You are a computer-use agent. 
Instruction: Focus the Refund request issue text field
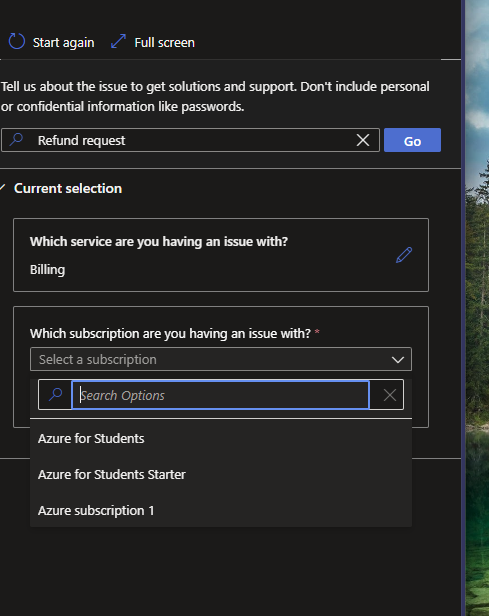(x=190, y=140)
